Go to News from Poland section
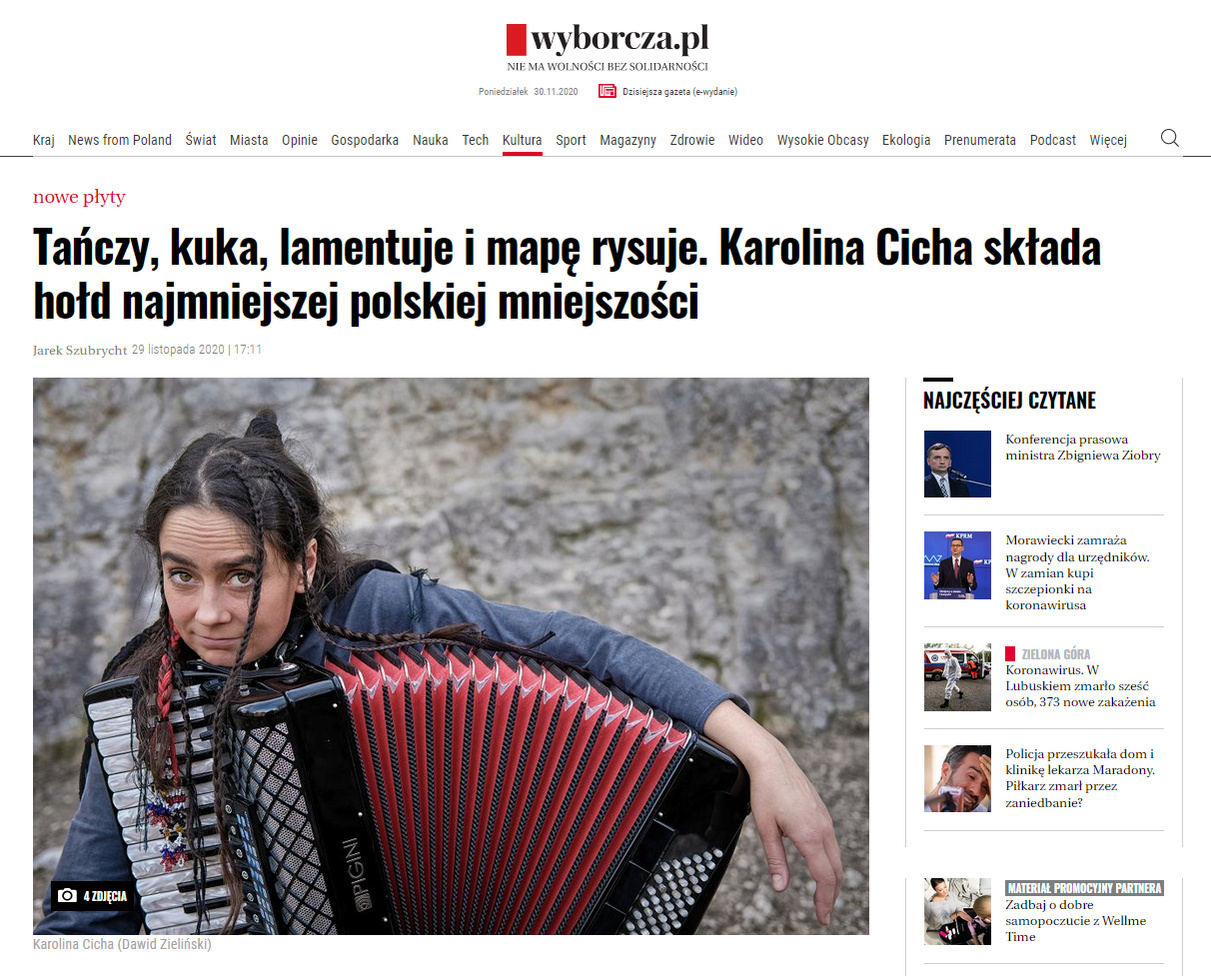The image size is (1211, 976). coord(120,140)
